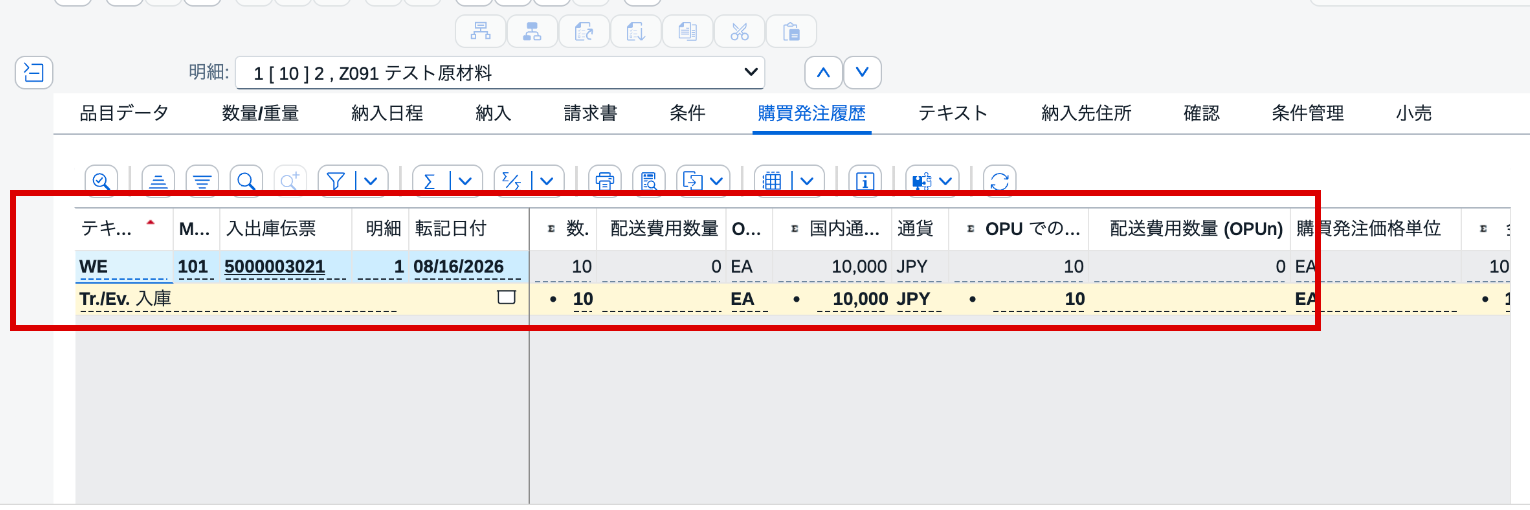This screenshot has height=510, width=1530.
Task: Click the export icon in table toolbar
Action: (x=693, y=181)
